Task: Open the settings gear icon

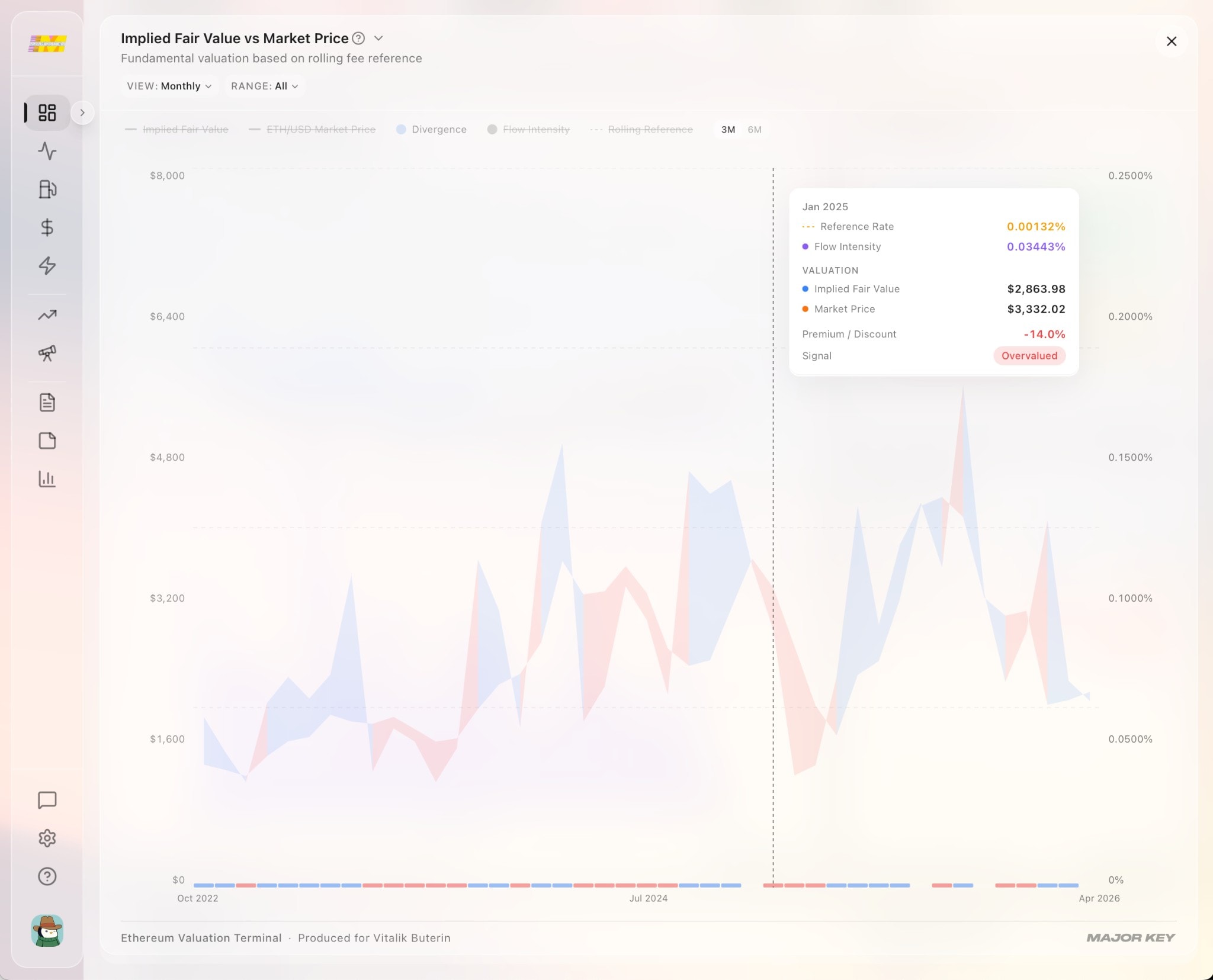Action: (x=47, y=838)
